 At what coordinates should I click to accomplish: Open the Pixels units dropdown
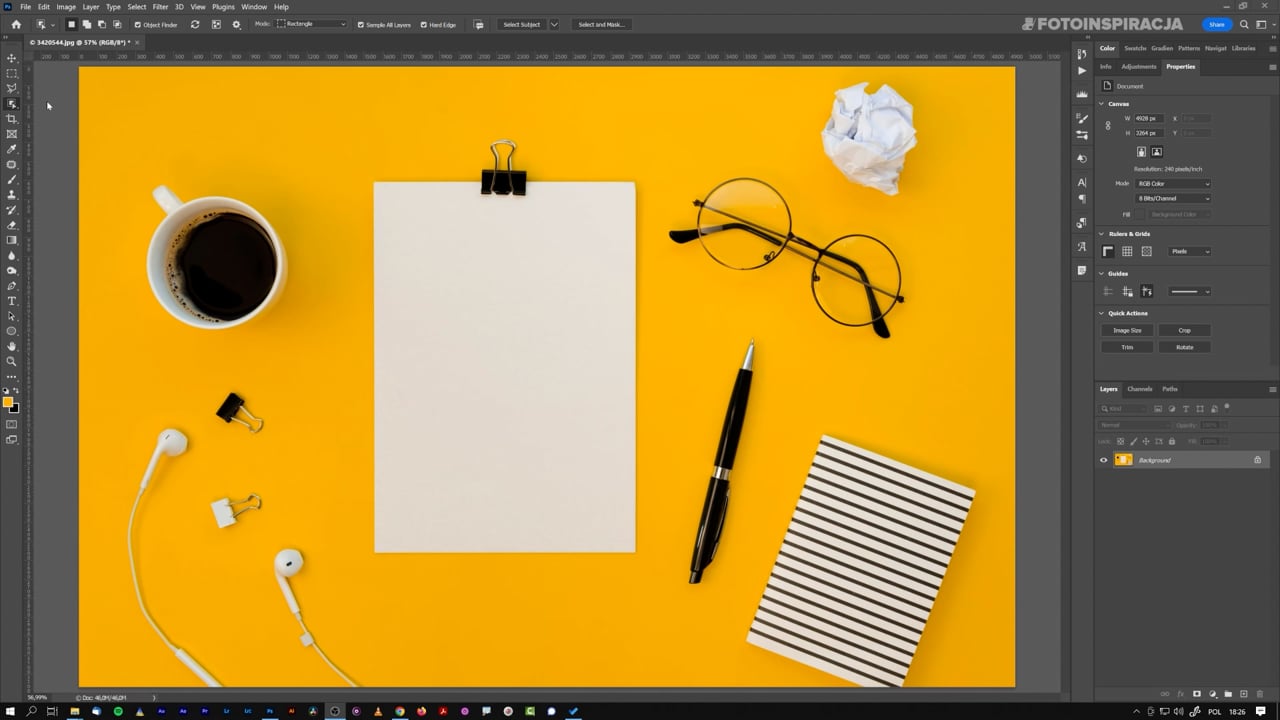click(1190, 251)
